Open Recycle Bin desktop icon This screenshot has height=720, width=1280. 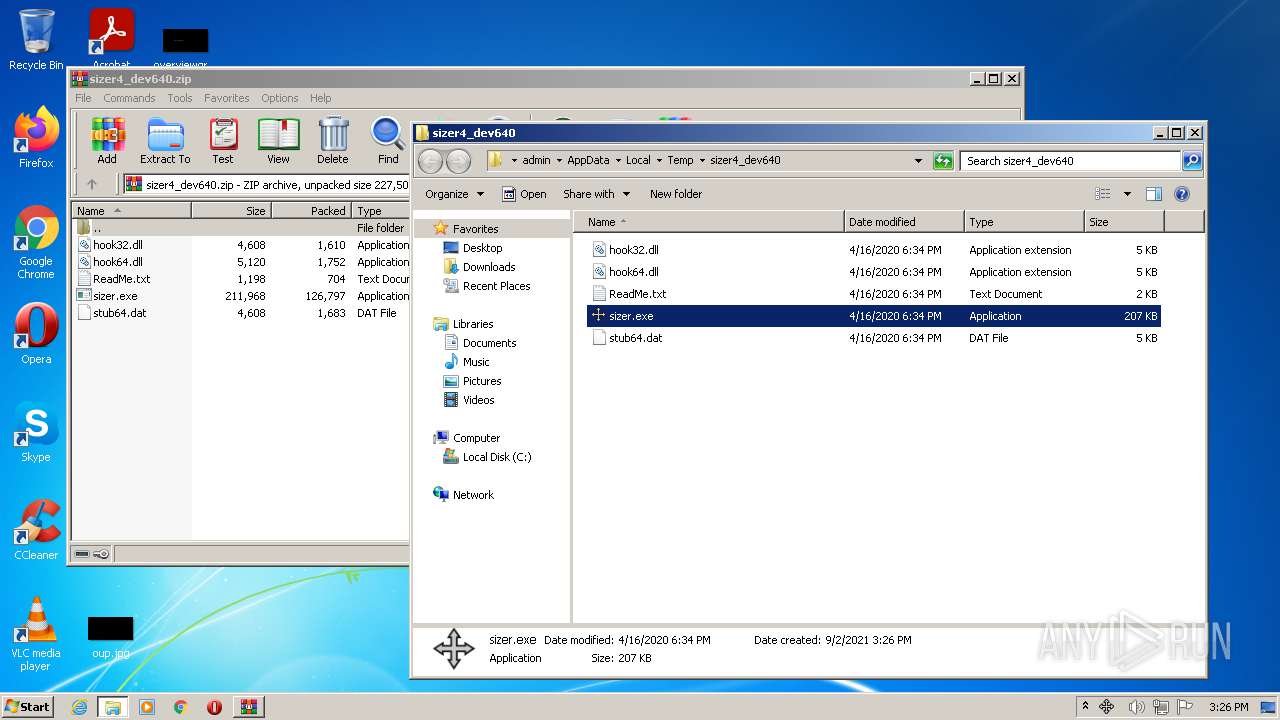(36, 40)
